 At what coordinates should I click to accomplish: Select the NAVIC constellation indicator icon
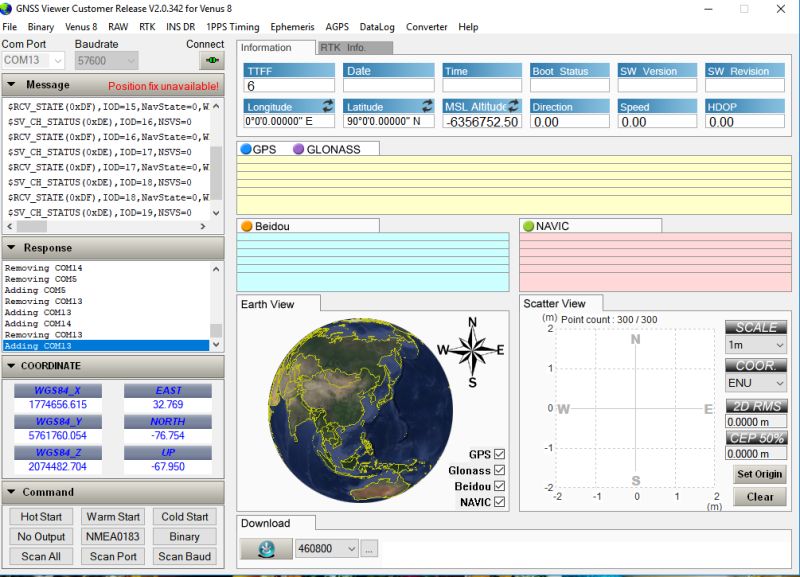[527, 224]
